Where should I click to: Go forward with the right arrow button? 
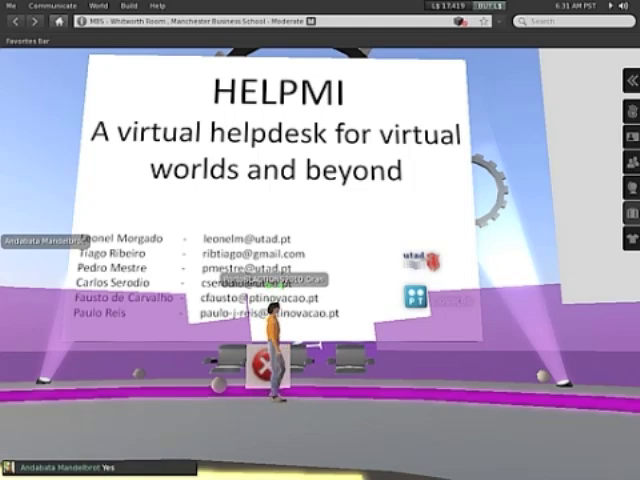36,21
